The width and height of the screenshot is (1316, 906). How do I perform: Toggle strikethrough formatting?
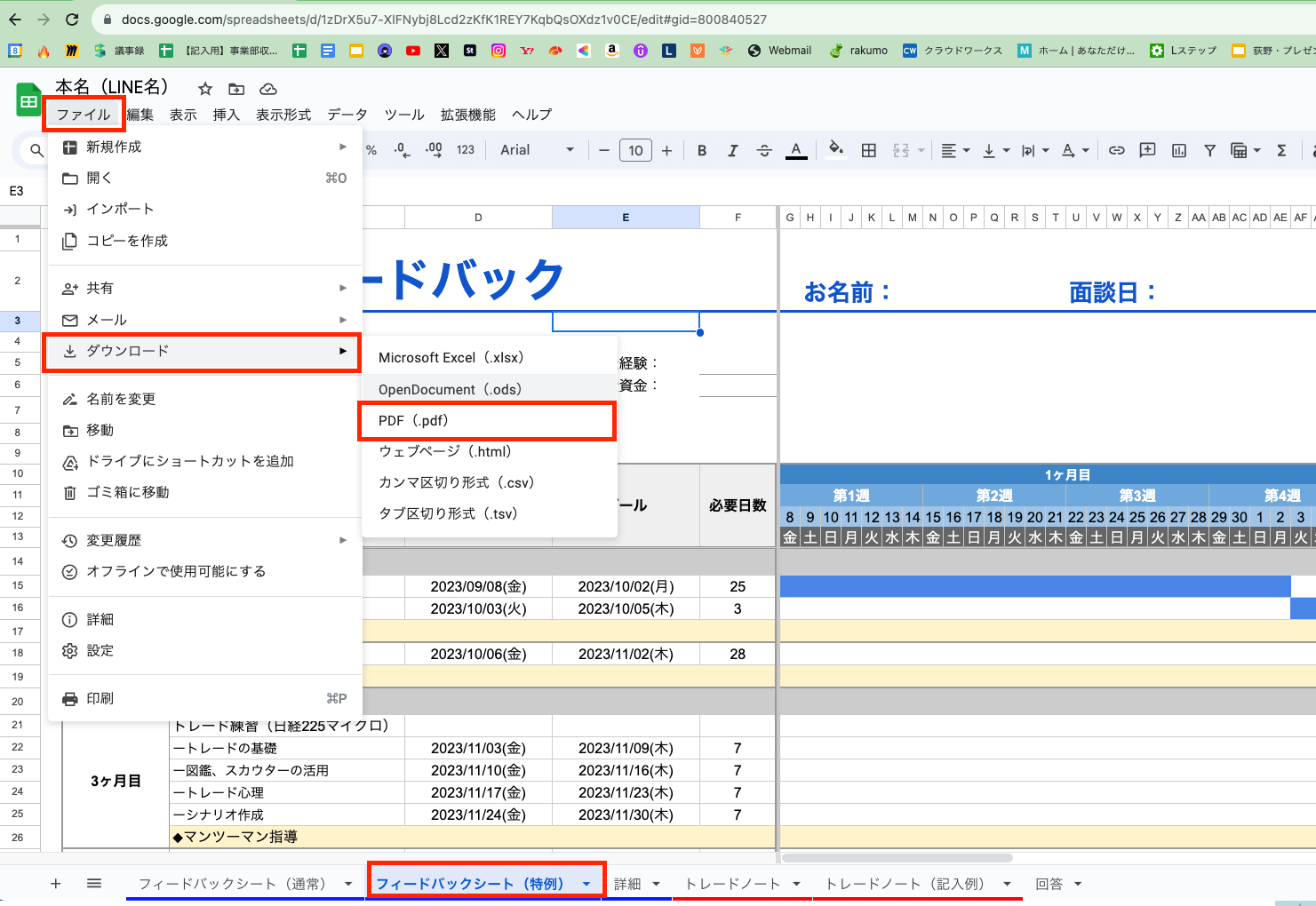tap(764, 150)
